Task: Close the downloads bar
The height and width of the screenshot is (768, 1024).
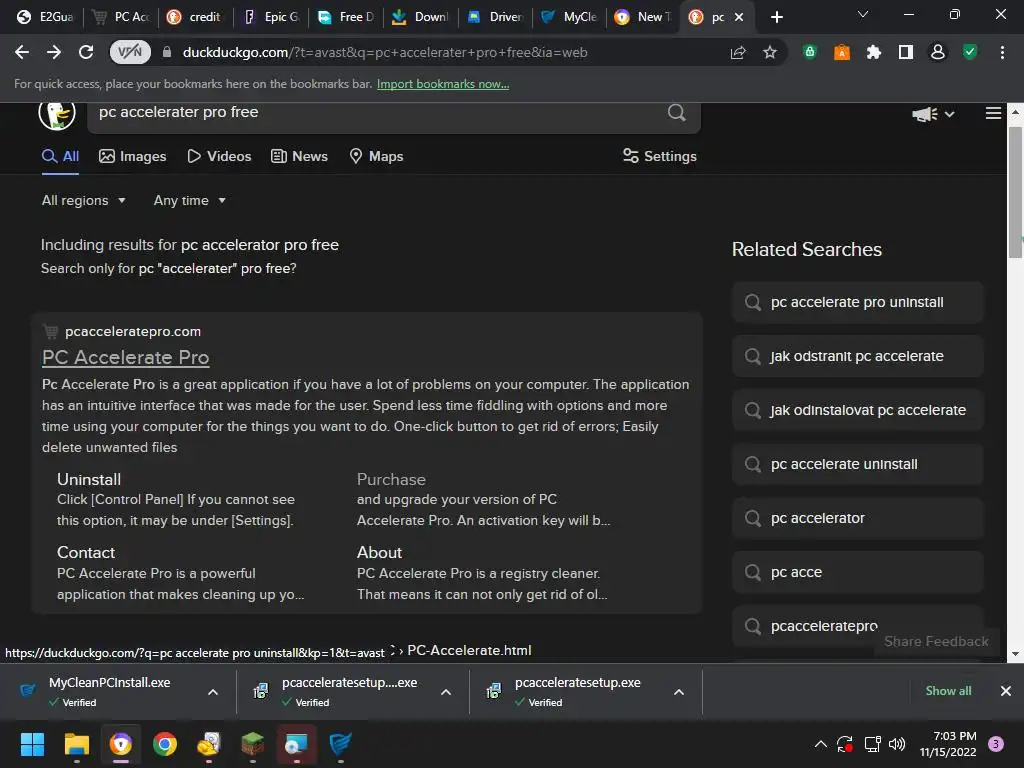Action: (1006, 691)
